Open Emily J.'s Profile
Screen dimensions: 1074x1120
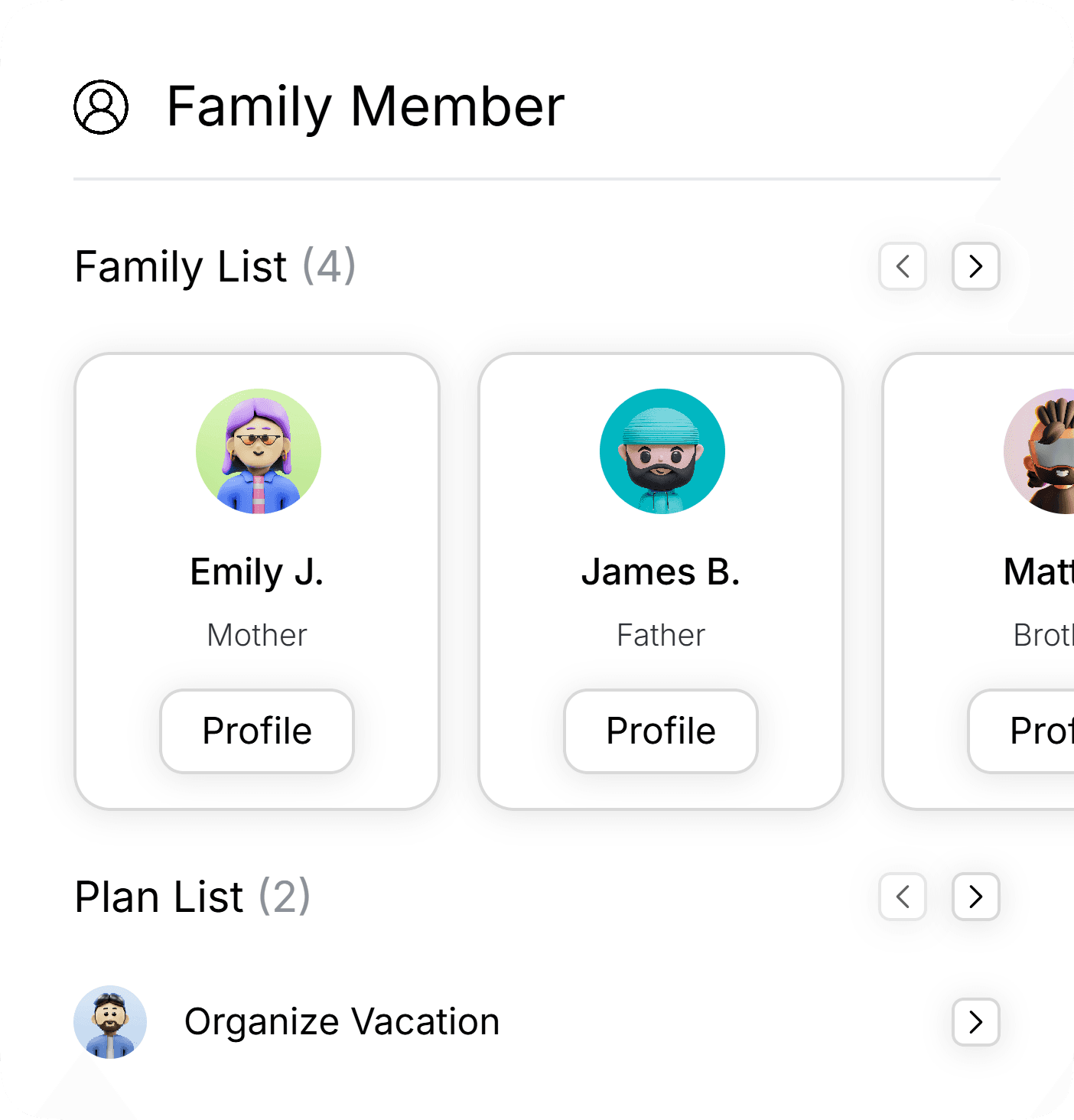pyautogui.click(x=257, y=731)
